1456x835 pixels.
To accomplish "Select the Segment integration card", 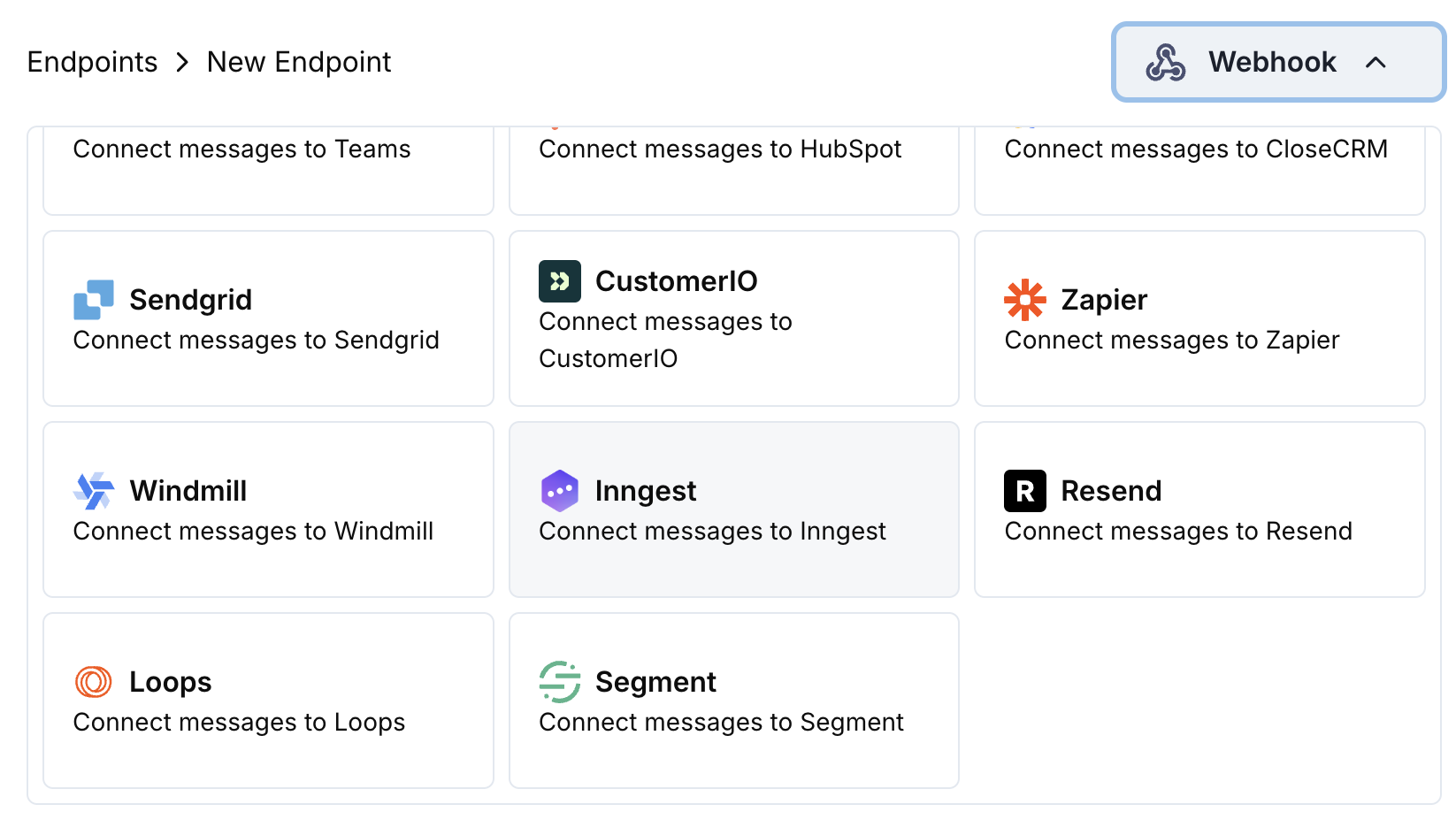I will 733,700.
